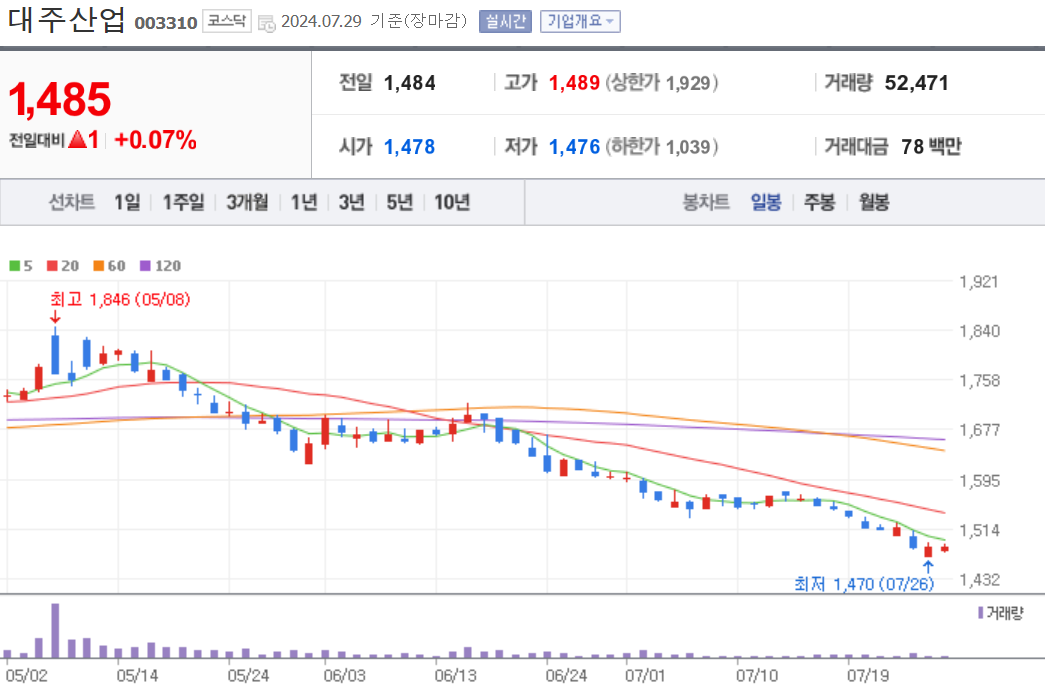Screen dimensions: 1045x688
Task: Click the 하한가 1,039 lower limit text
Action: coord(661,147)
